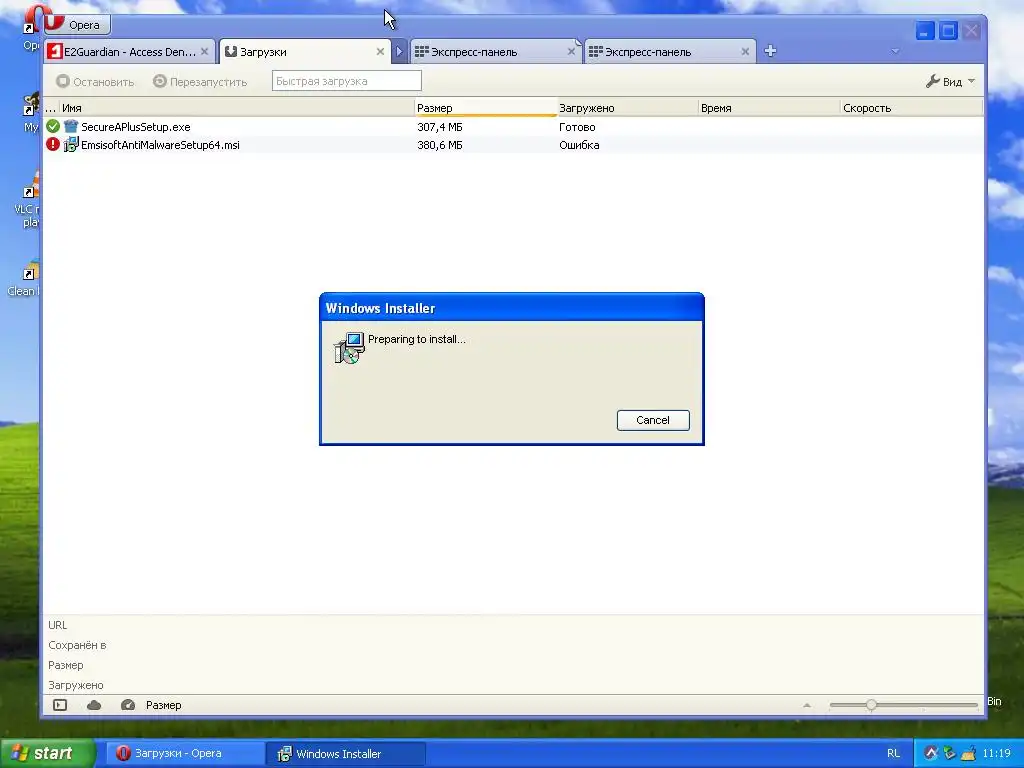1024x768 pixels.
Task: Click the second system tray icon
Action: click(x=950, y=753)
